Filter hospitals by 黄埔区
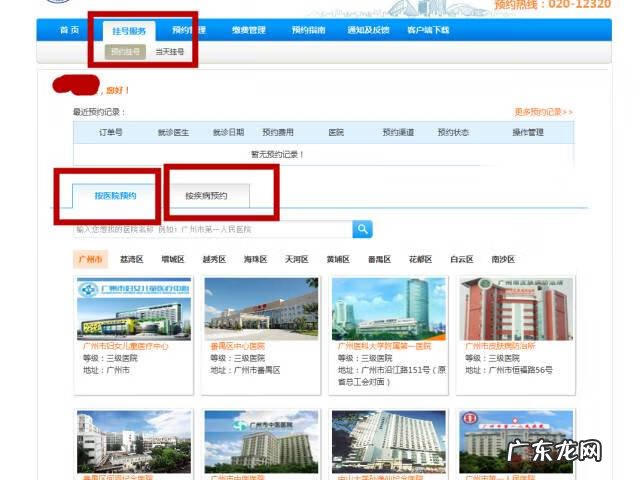The image size is (640, 480). pyautogui.click(x=338, y=259)
